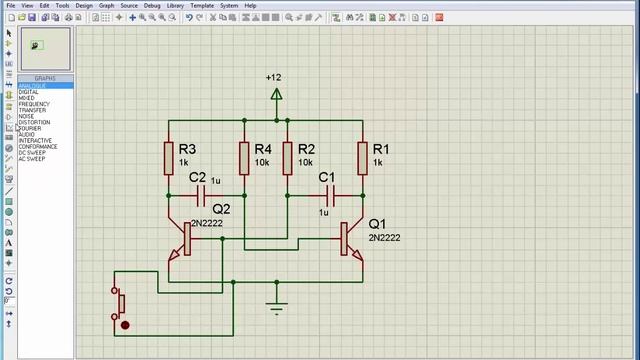The height and width of the screenshot is (360, 640).
Task: Click the blue Pan/center-at-cursor icon
Action: coord(132,18)
